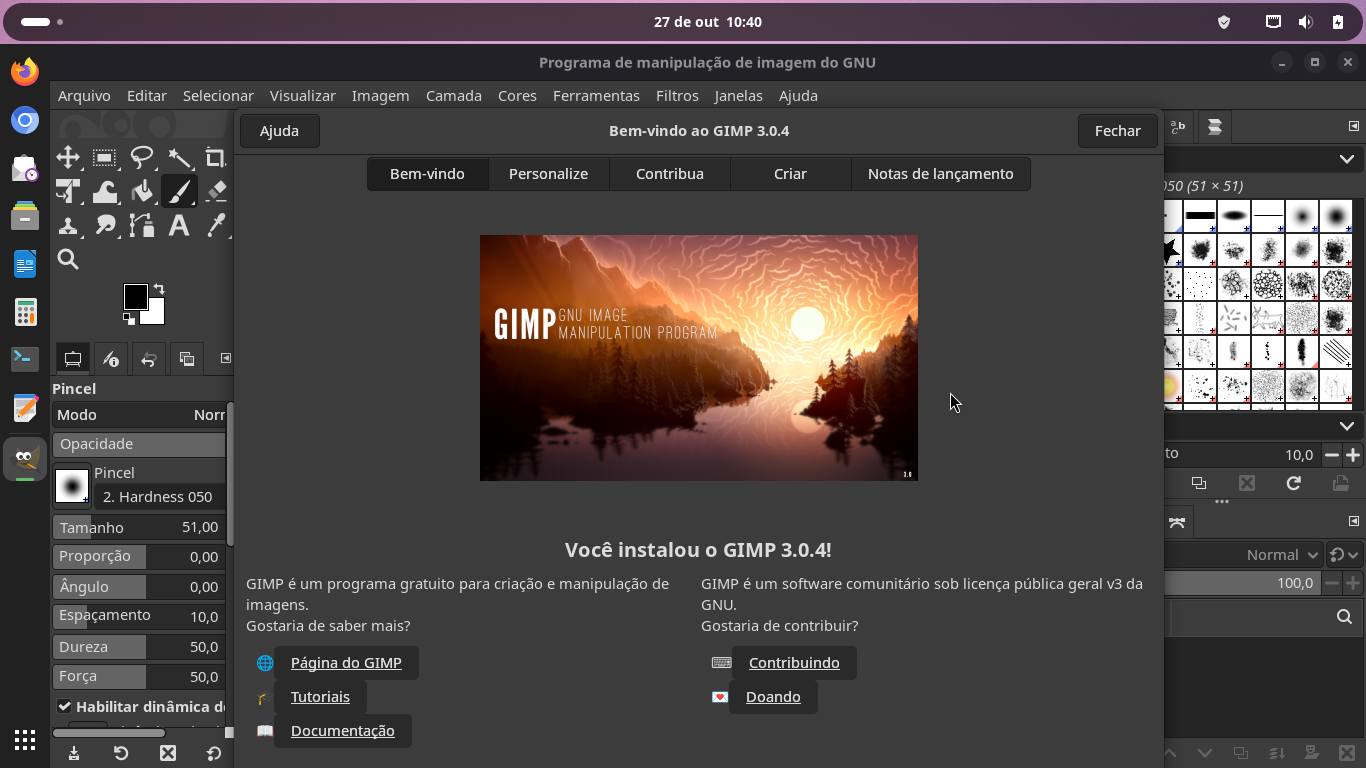This screenshot has height=768, width=1366.
Task: Select the Rectangle Select tool
Action: pyautogui.click(x=104, y=158)
